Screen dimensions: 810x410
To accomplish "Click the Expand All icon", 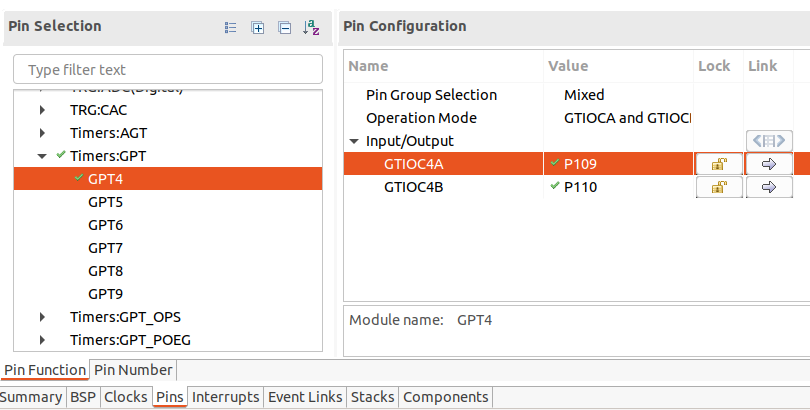I will pos(257,28).
